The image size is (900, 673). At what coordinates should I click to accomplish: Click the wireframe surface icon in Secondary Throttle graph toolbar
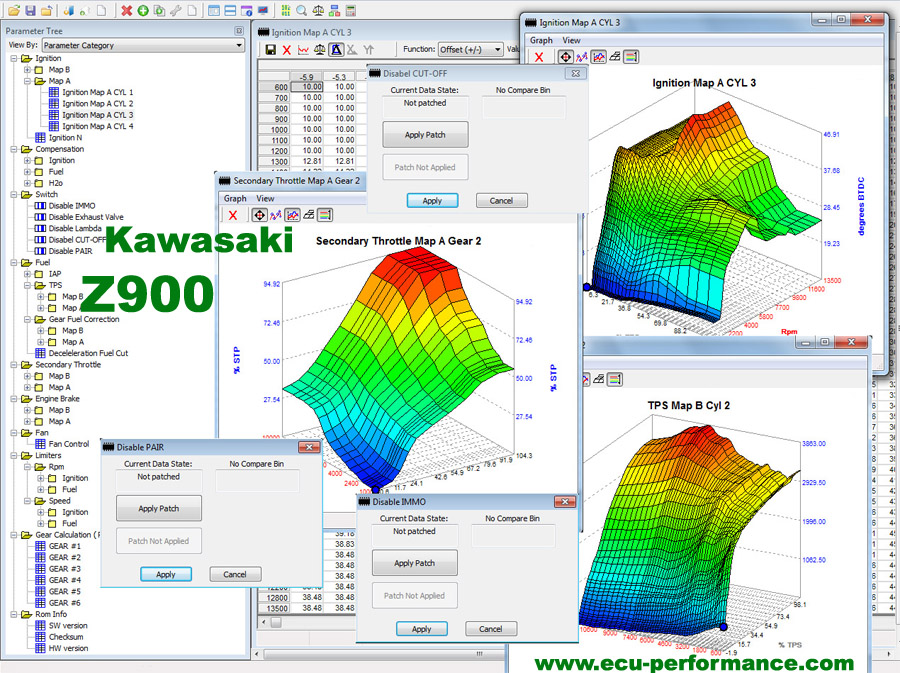coord(309,215)
